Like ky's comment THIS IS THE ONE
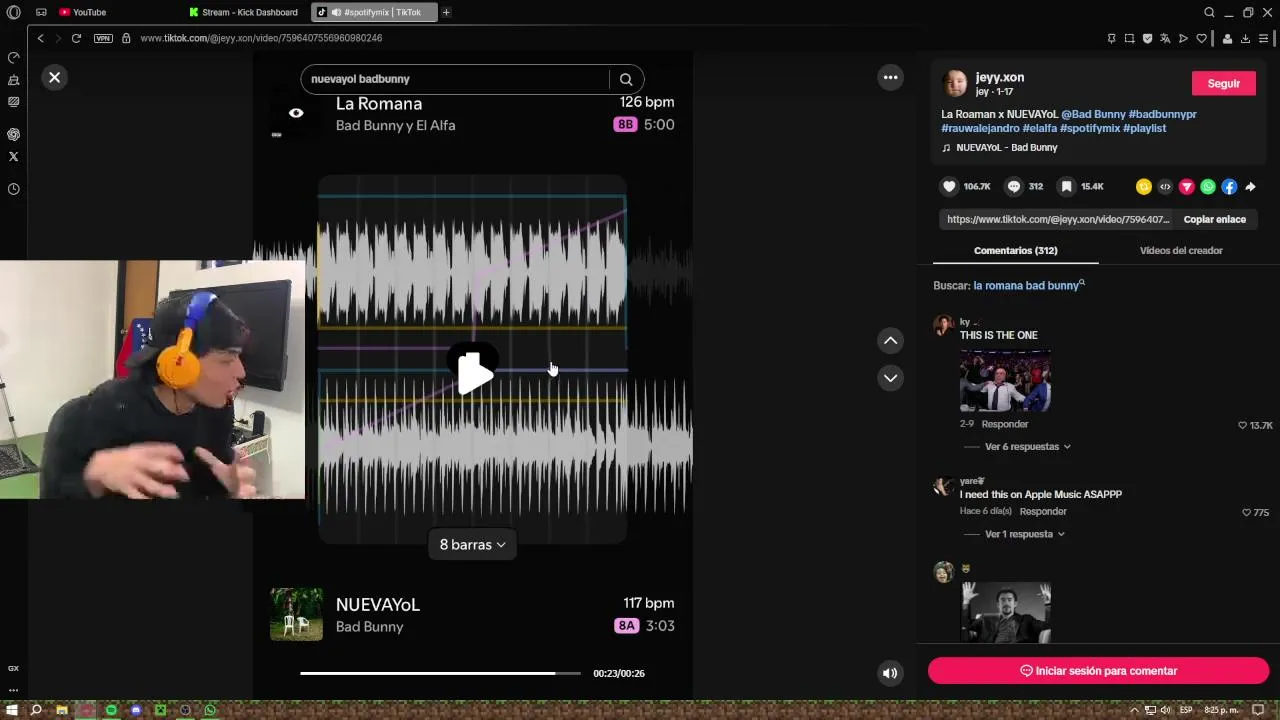The image size is (1280, 720). (1245, 425)
